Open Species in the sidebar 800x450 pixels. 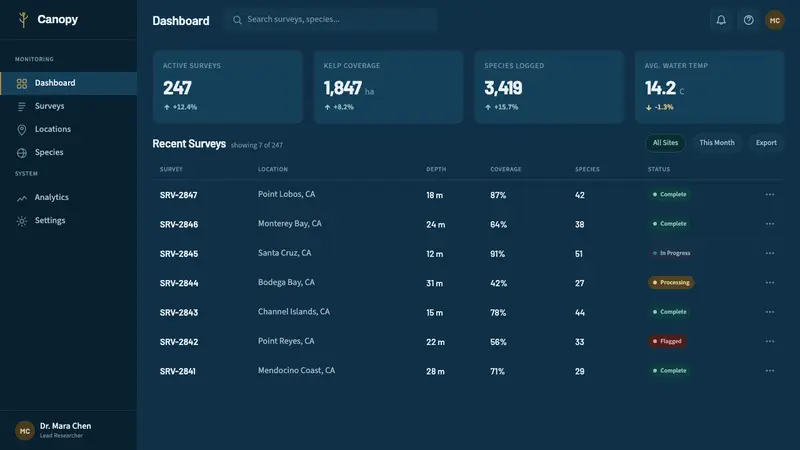click(x=68, y=152)
